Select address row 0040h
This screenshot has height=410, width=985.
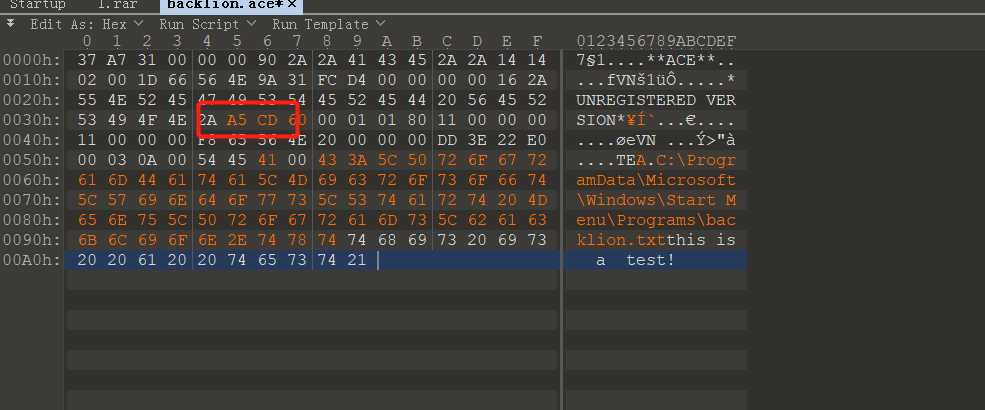pyautogui.click(x=32, y=140)
